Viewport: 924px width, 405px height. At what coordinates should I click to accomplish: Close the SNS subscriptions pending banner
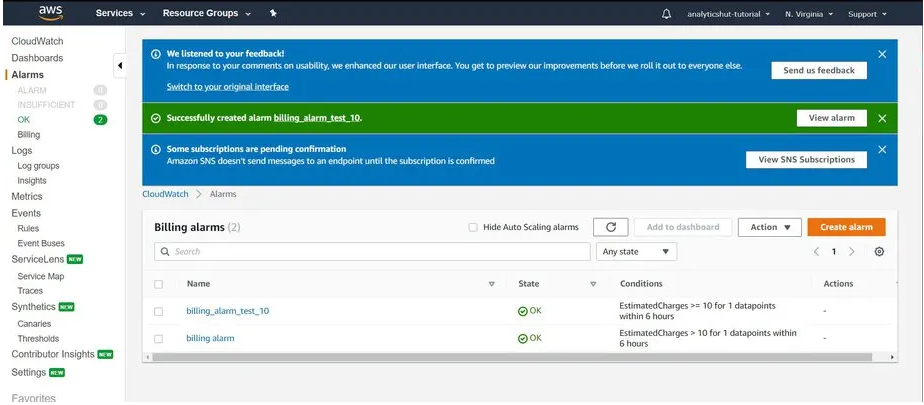click(x=881, y=150)
